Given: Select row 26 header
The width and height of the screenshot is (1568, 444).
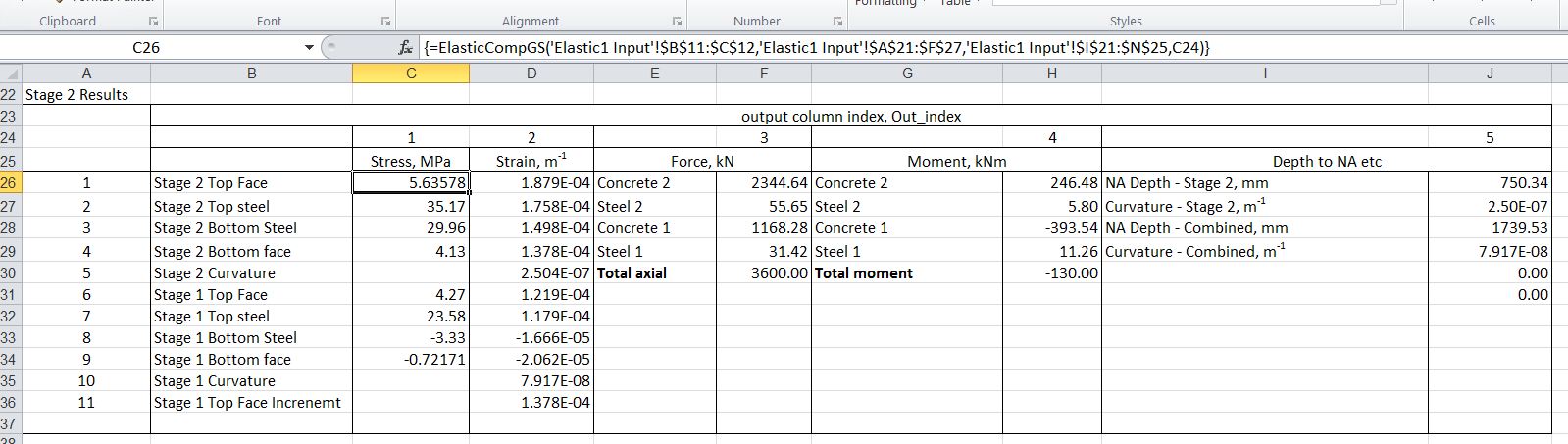Looking at the screenshot, I should click(x=10, y=183).
